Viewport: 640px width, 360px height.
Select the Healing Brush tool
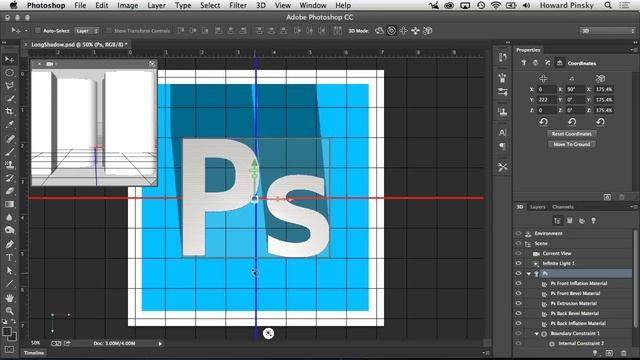point(9,139)
